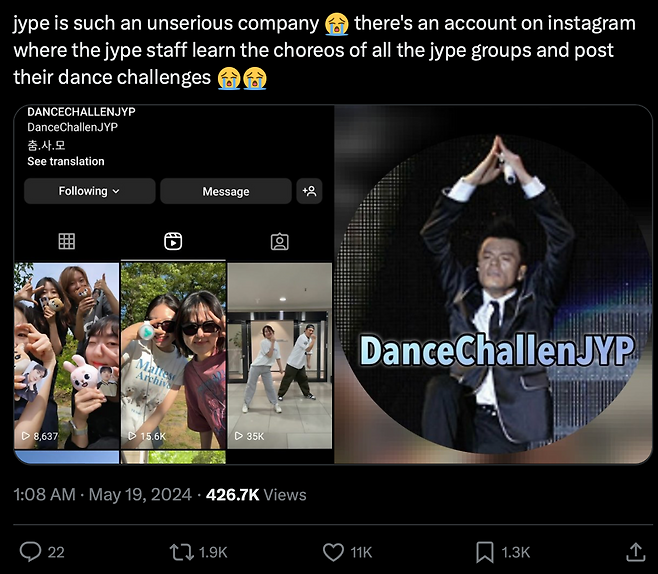
Task: Bookmark this tweet
Action: click(x=484, y=551)
